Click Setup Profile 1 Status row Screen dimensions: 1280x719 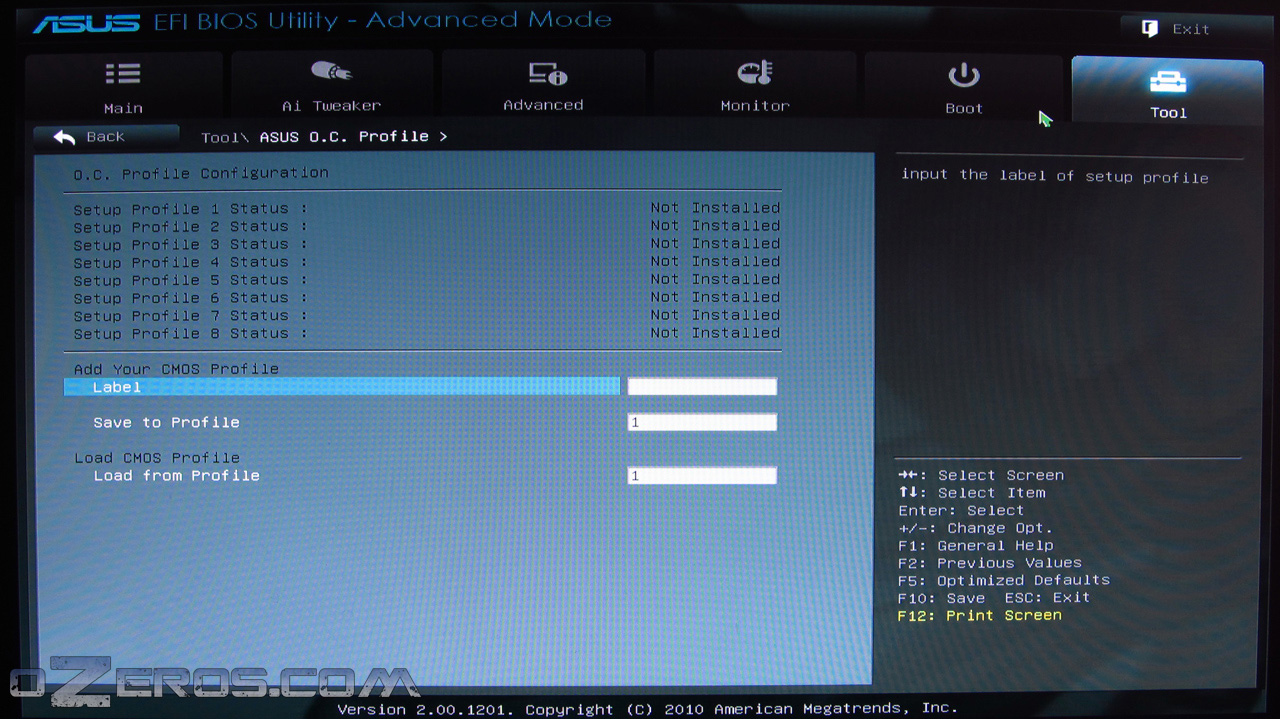coord(427,209)
